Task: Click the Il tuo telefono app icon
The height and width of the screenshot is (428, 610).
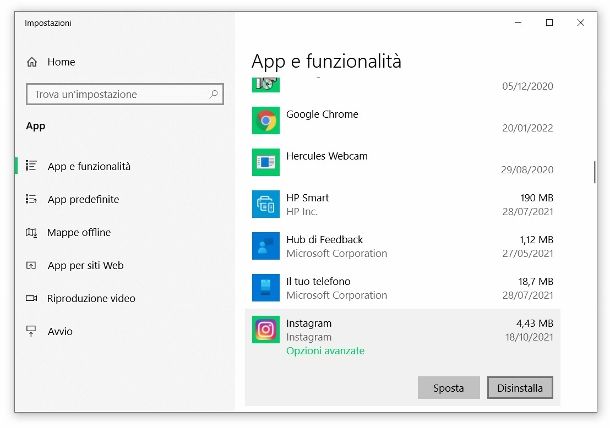Action: 266,288
